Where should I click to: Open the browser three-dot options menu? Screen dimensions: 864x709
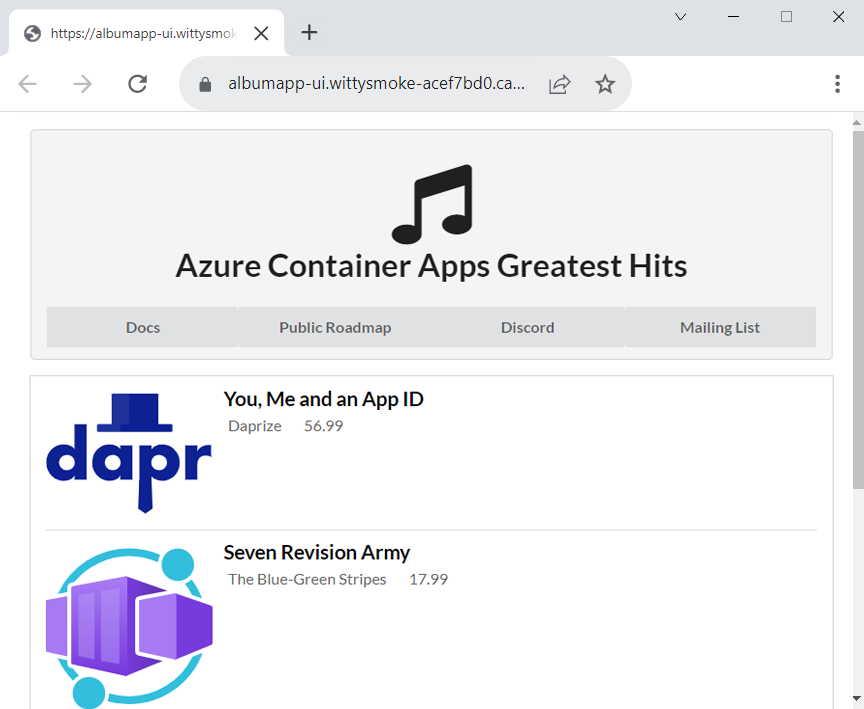pyautogui.click(x=838, y=84)
